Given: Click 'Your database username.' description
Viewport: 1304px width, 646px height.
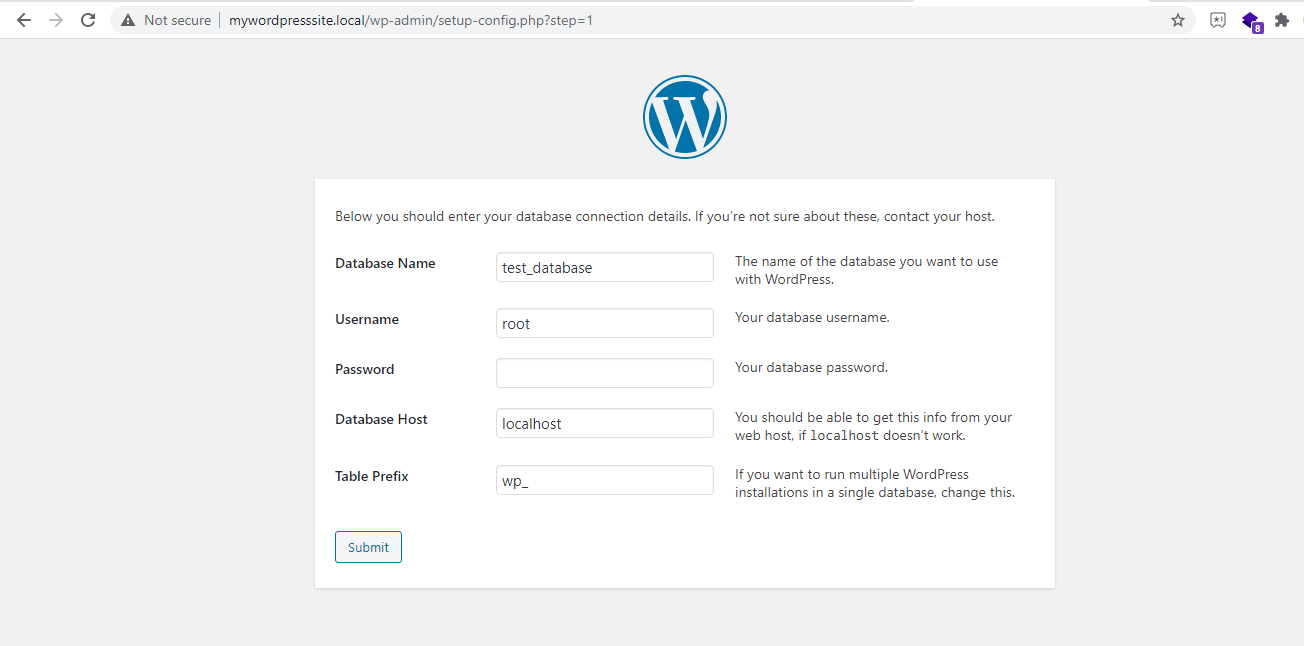Looking at the screenshot, I should tap(812, 317).
